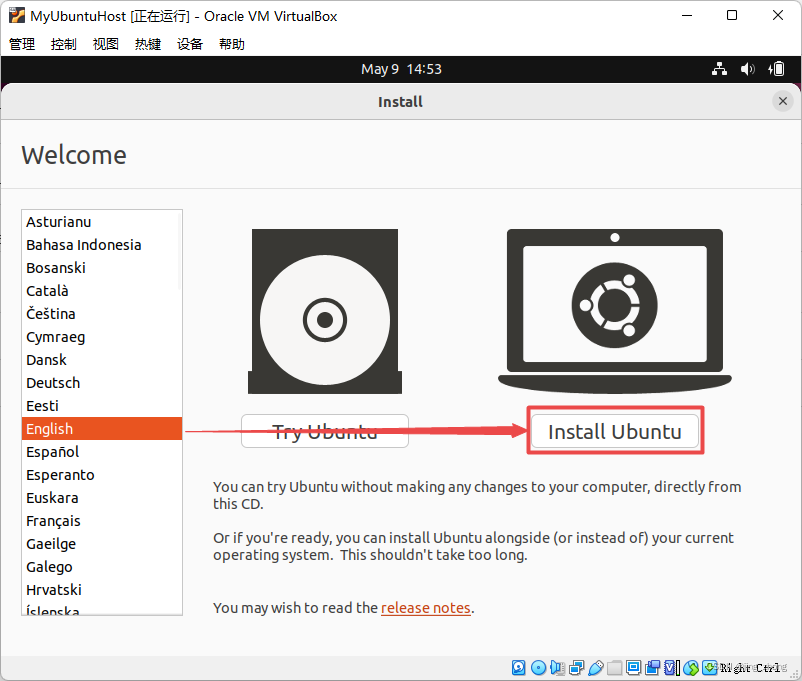This screenshot has width=802, height=681.
Task: Select Eesti language
Action: (102, 406)
